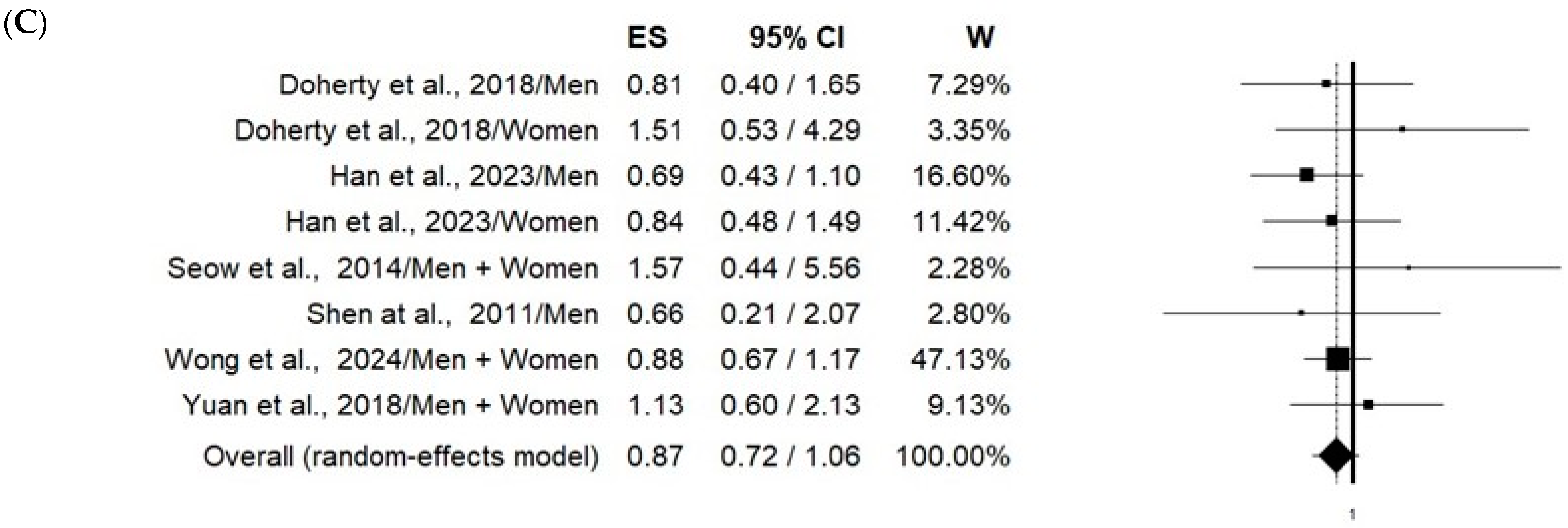Click the Wong et al., 2024/Men + Women label
1568x528 pixels.
[x=381, y=360]
